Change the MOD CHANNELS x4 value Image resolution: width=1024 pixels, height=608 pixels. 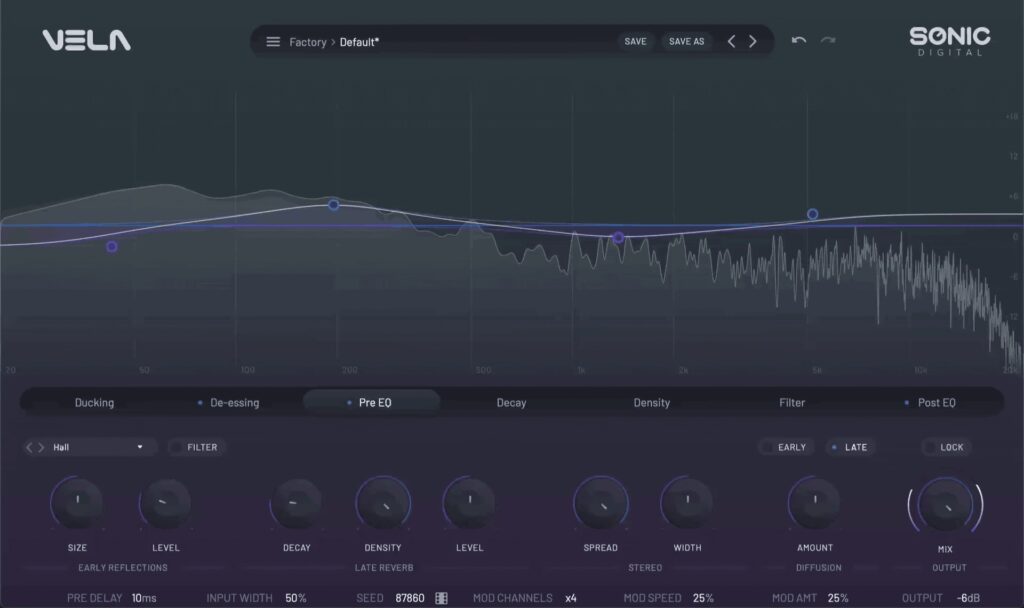tap(571, 598)
